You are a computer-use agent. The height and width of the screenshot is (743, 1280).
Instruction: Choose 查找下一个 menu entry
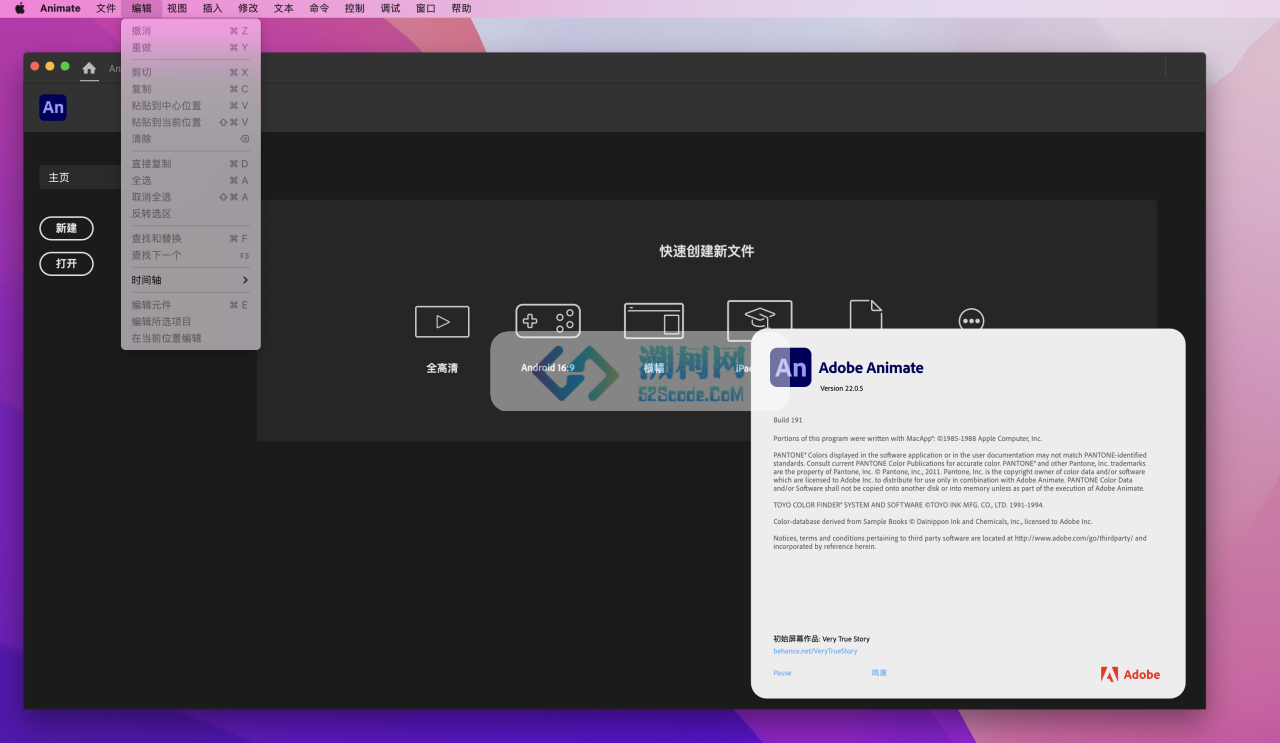(190, 255)
